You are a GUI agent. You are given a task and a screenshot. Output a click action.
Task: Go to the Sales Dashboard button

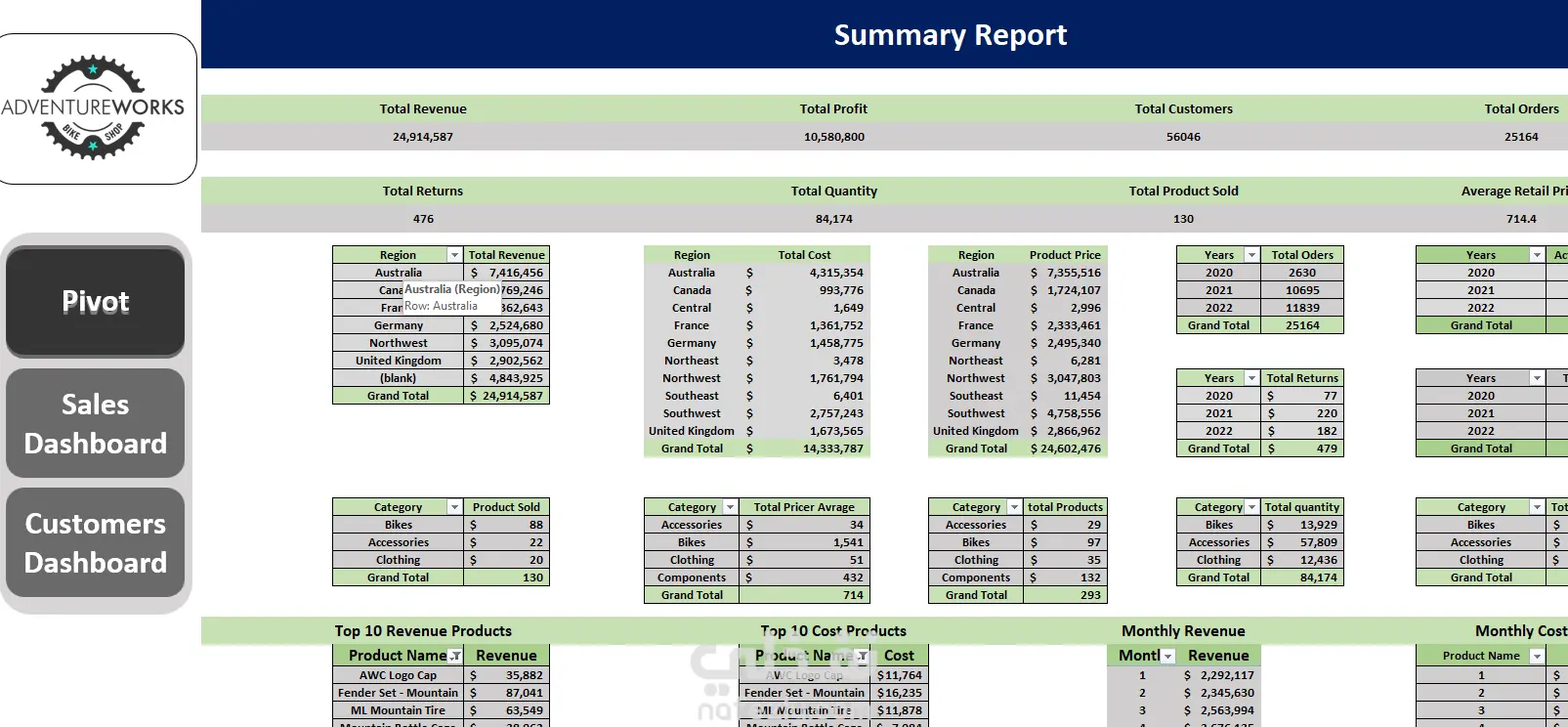pos(95,424)
